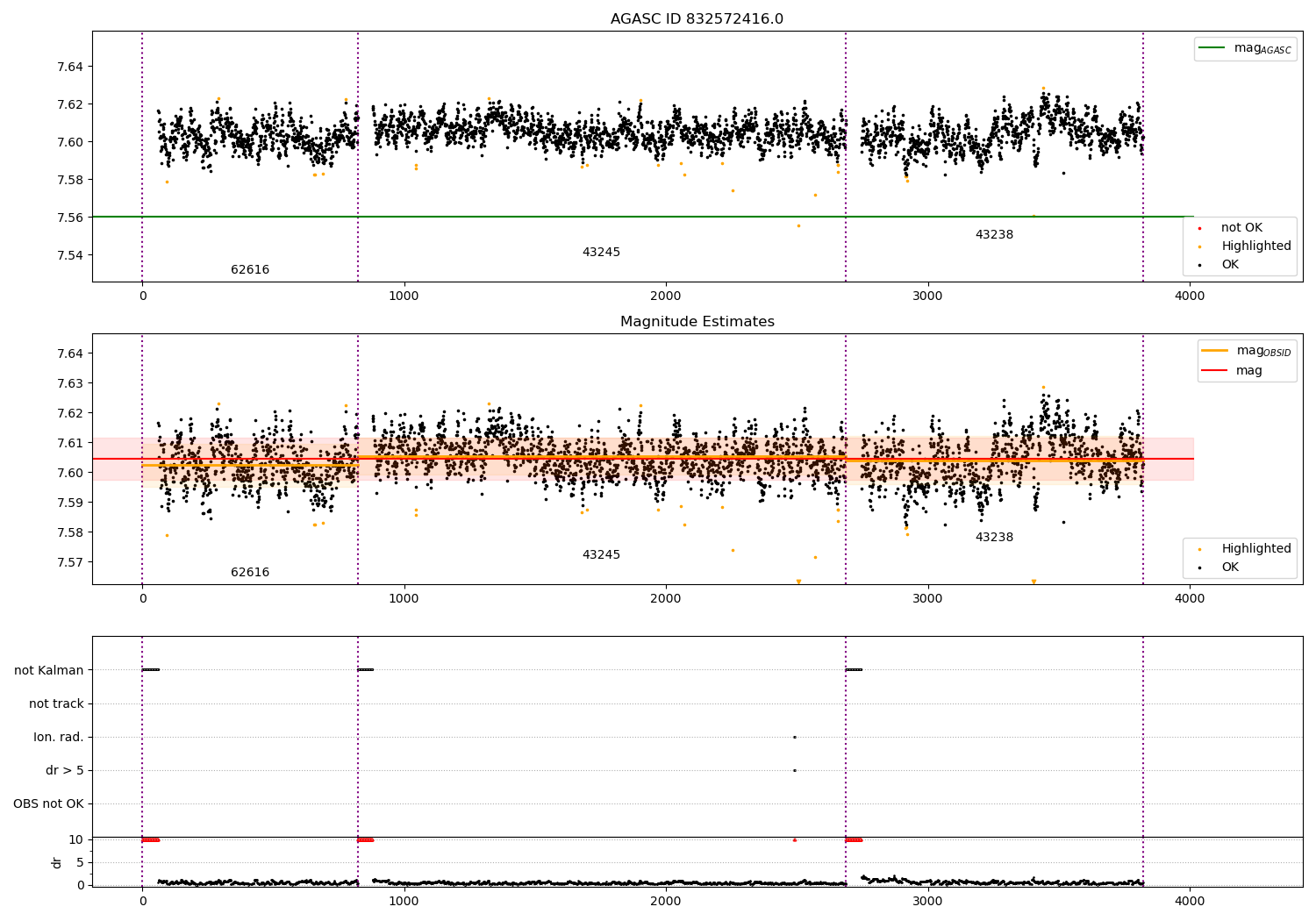Click the 'not track' axis label
This screenshot has width=1316, height=921.
[56, 703]
